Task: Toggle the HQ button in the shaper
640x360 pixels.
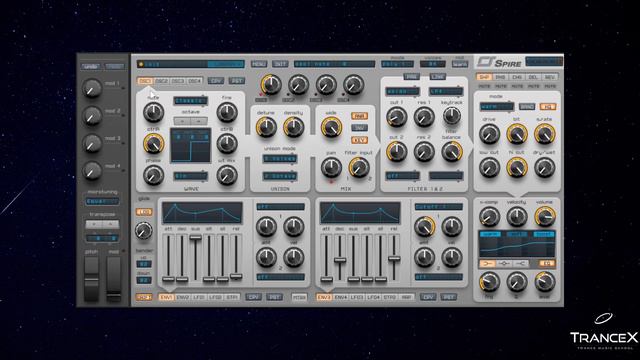Action: click(548, 107)
